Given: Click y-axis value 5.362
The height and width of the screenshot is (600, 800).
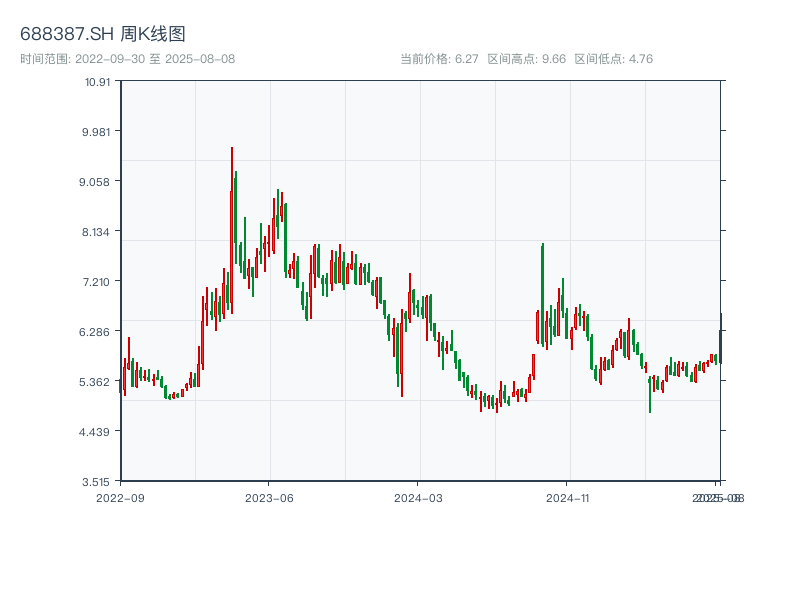Looking at the screenshot, I should pos(94,382).
